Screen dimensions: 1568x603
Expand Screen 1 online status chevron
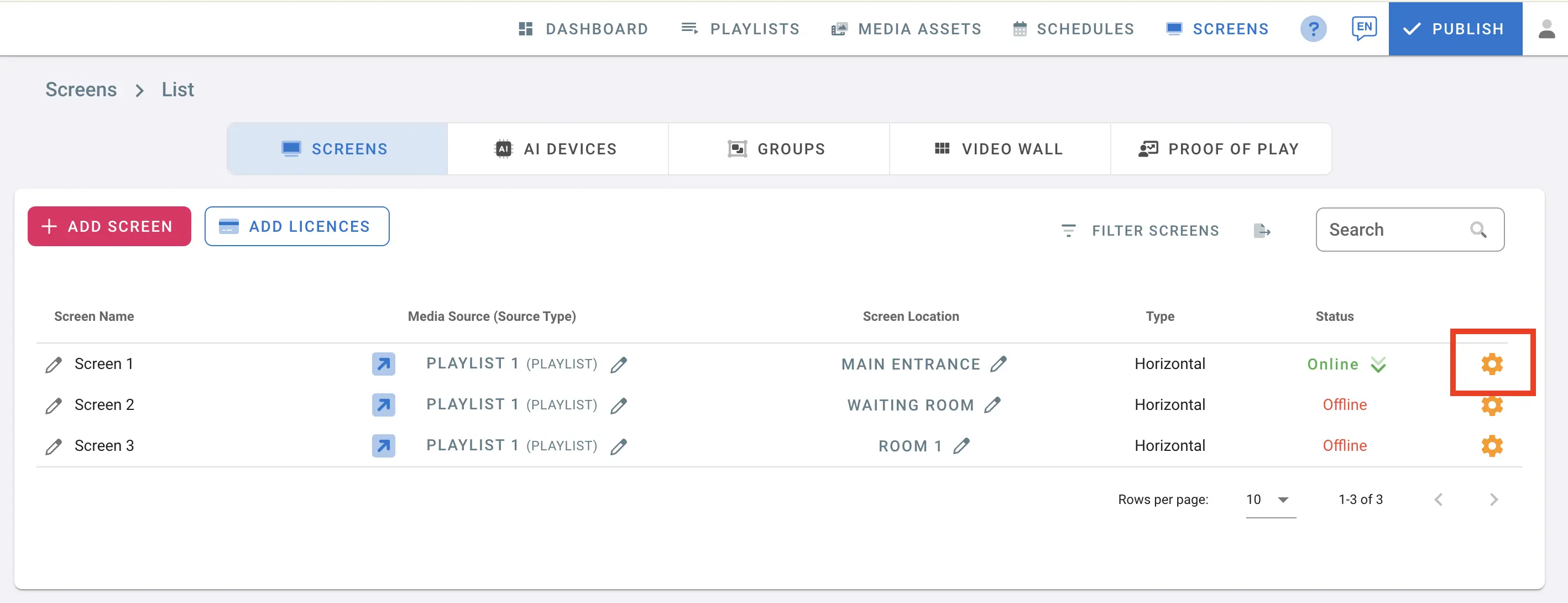1379,365
